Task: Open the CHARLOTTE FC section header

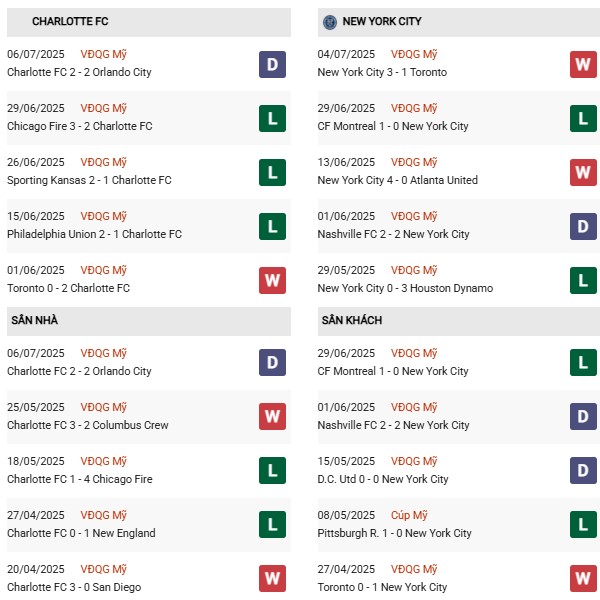Action: coord(71,22)
